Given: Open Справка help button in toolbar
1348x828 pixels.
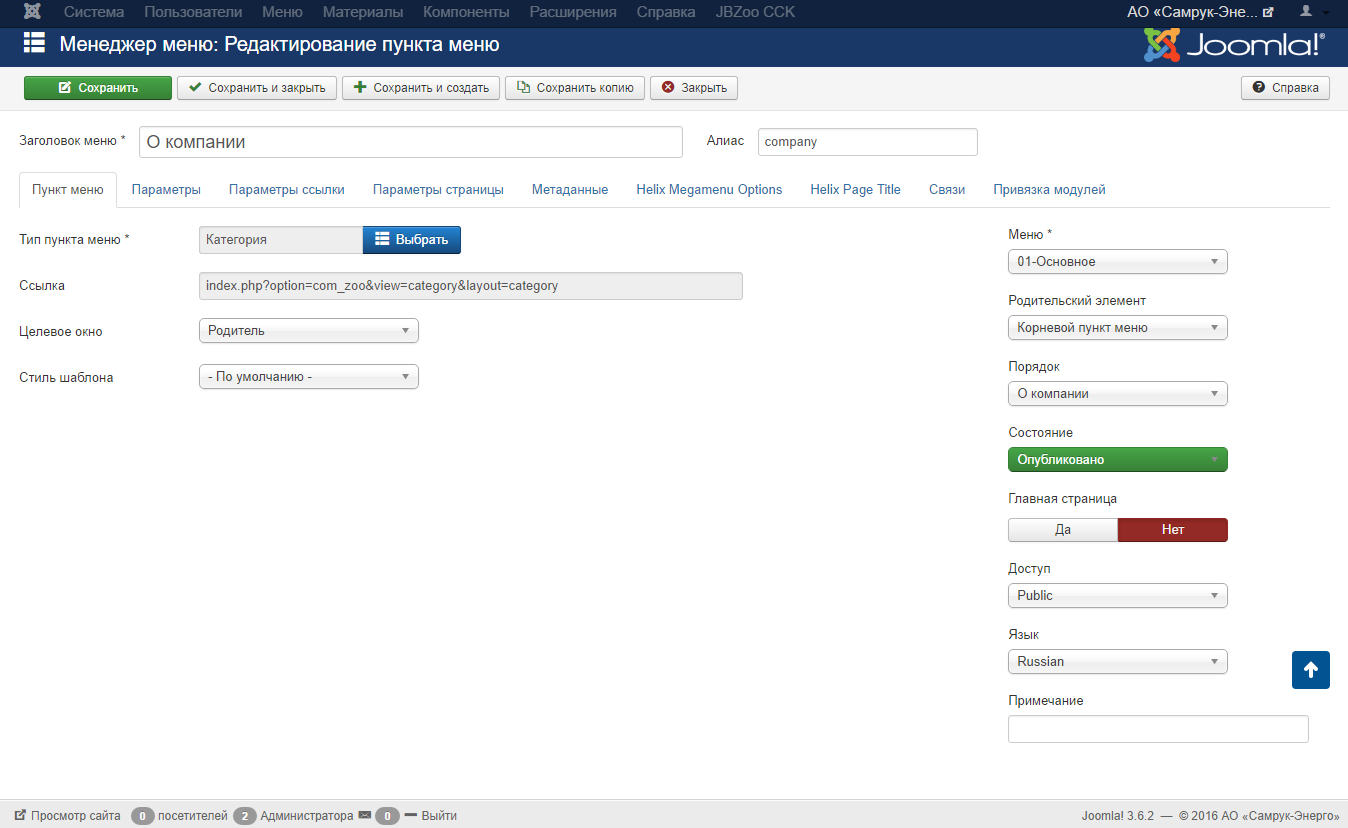Looking at the screenshot, I should click(x=1285, y=88).
